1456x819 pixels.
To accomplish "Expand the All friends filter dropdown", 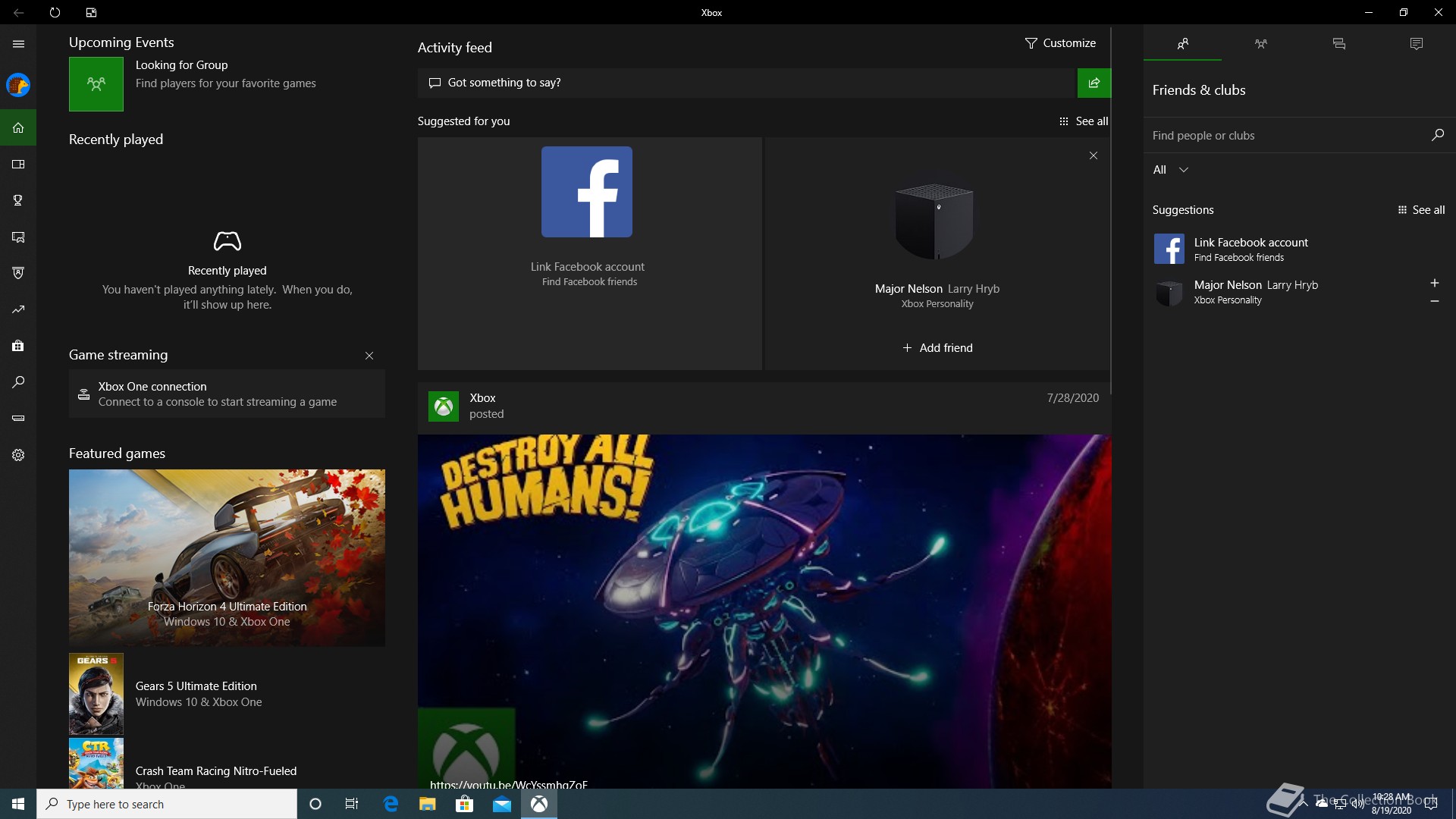I will (x=1170, y=170).
